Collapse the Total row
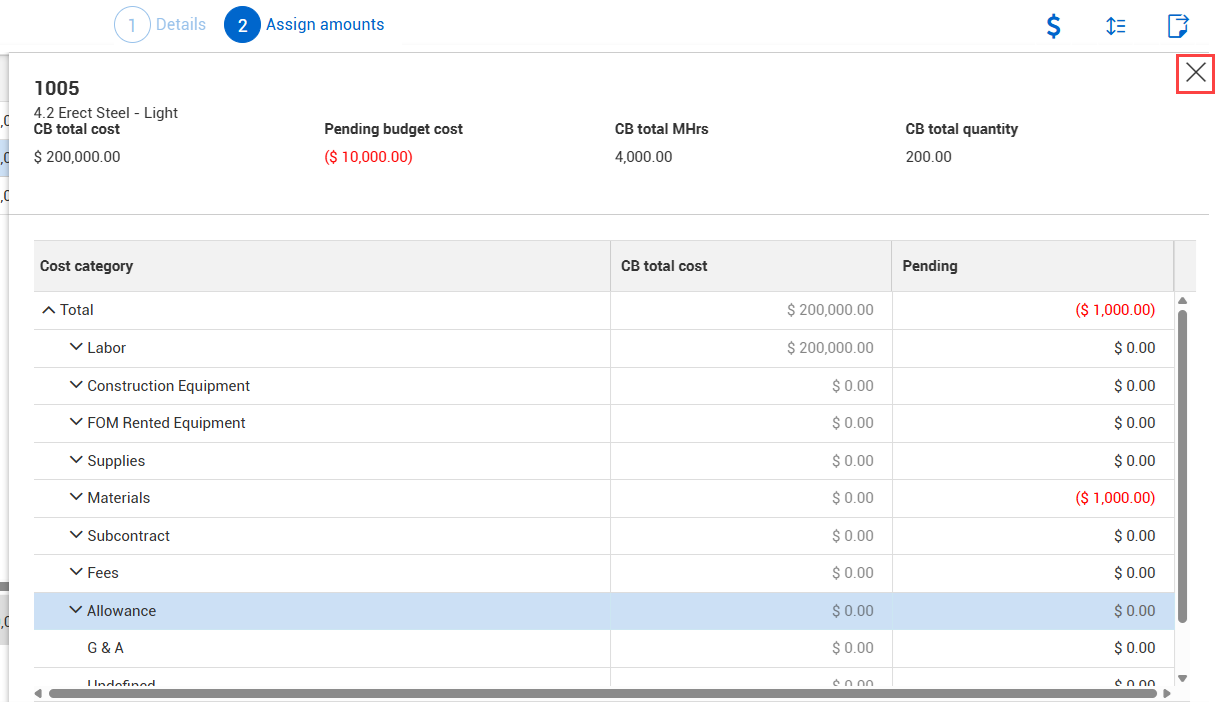 (x=48, y=310)
